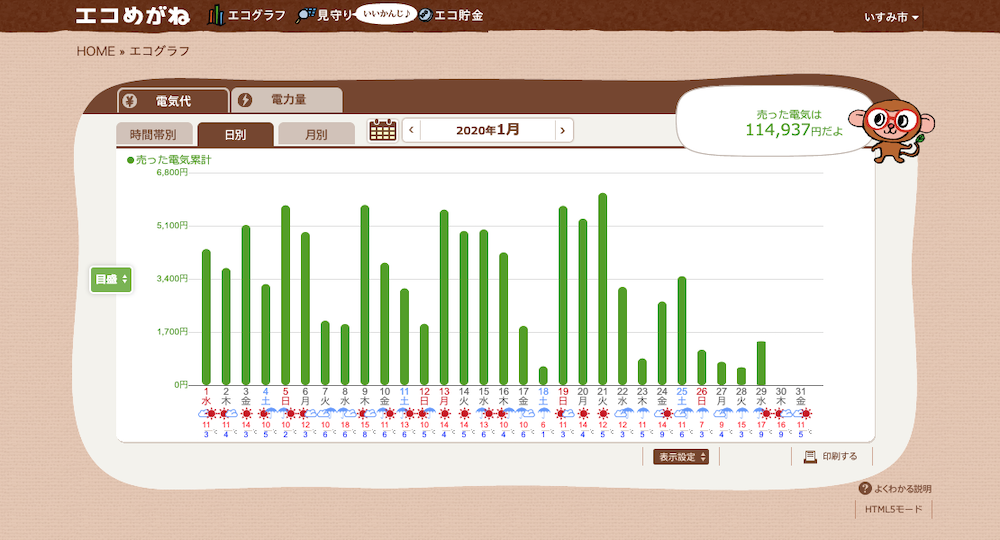Open the 表示設定 display settings dropdown

[681, 456]
